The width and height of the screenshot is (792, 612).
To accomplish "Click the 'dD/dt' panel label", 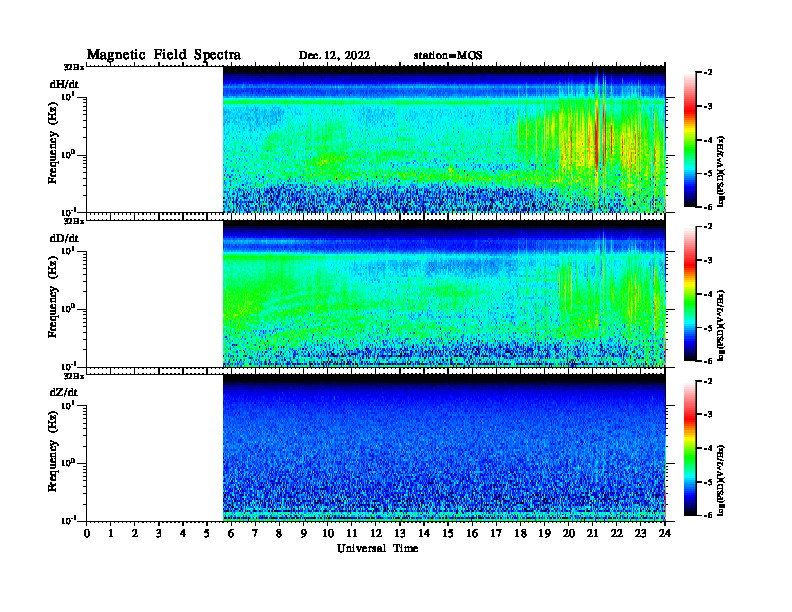I will point(64,238).
